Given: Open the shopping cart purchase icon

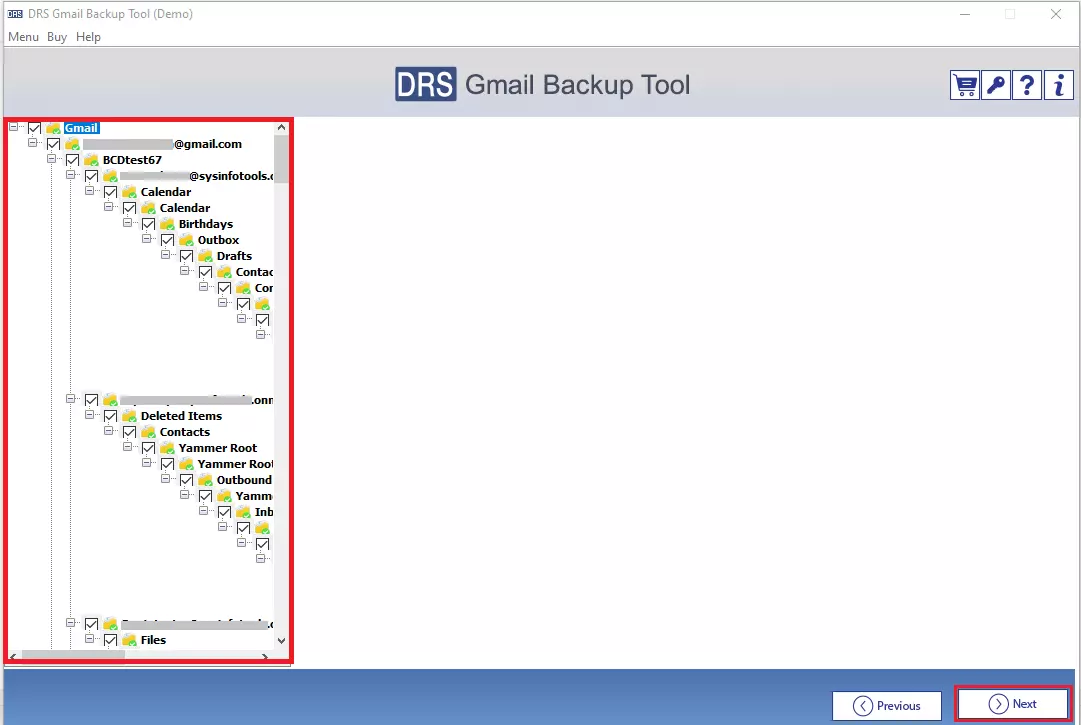Looking at the screenshot, I should (x=964, y=85).
